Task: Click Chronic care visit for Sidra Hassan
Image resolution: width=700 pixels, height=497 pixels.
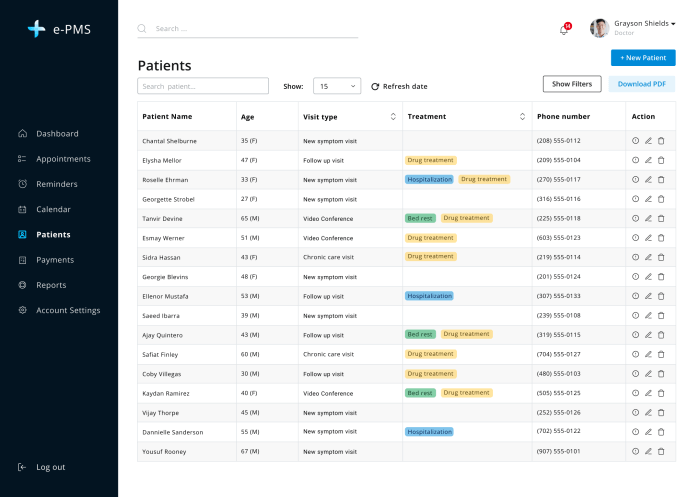Action: coord(328,257)
